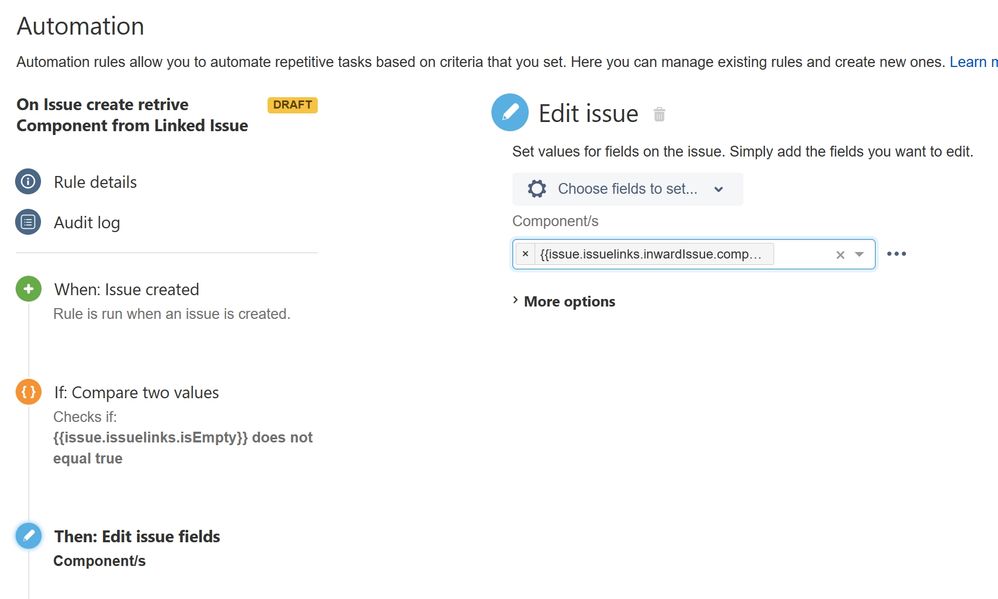Click the blue Edit issue fields pencil icon

[x=29, y=536]
